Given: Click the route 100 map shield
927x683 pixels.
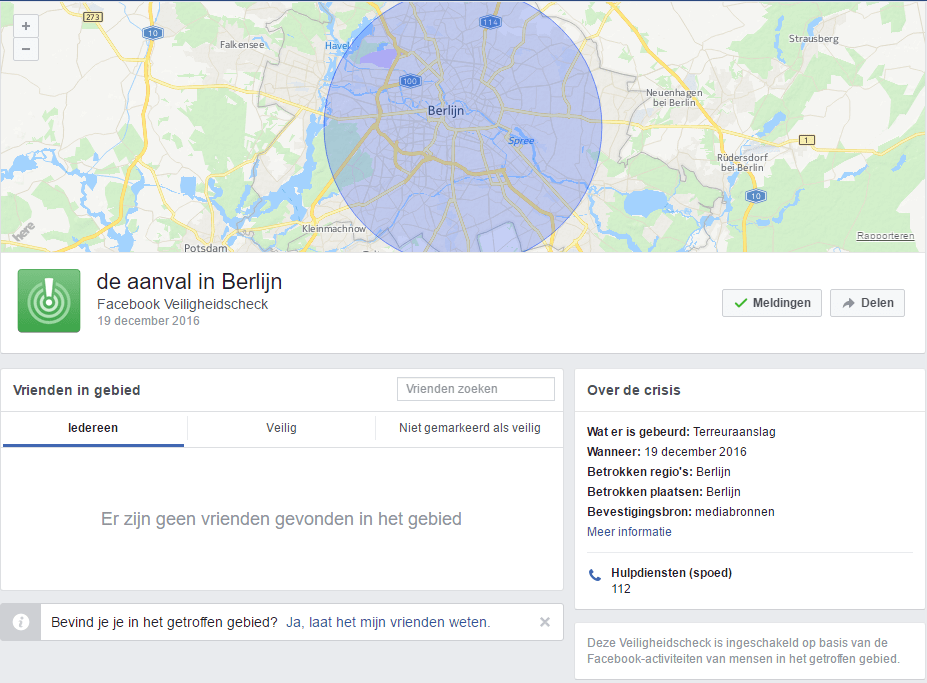Looking at the screenshot, I should 410,81.
